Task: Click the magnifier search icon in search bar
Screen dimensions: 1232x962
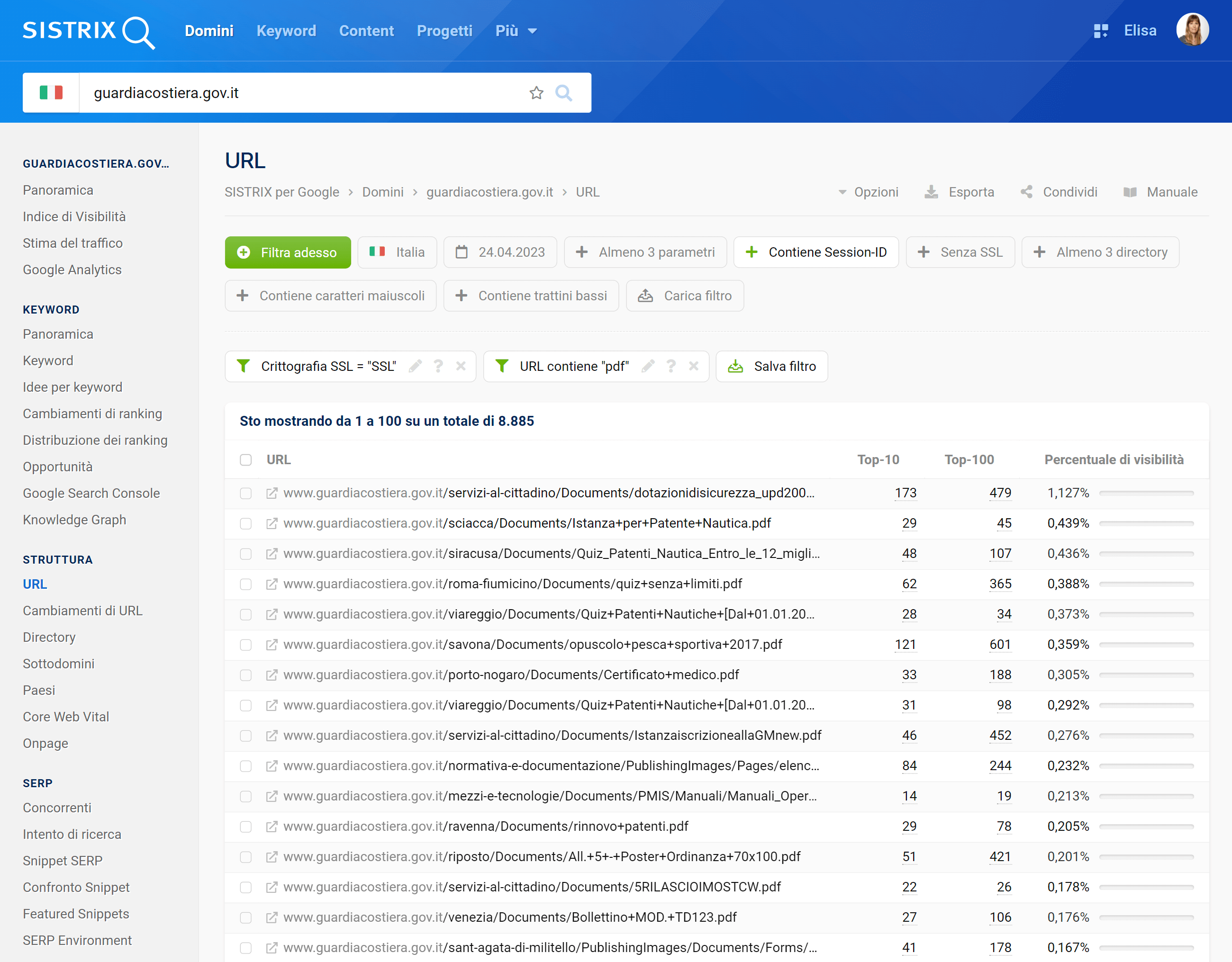Action: pyautogui.click(x=563, y=92)
